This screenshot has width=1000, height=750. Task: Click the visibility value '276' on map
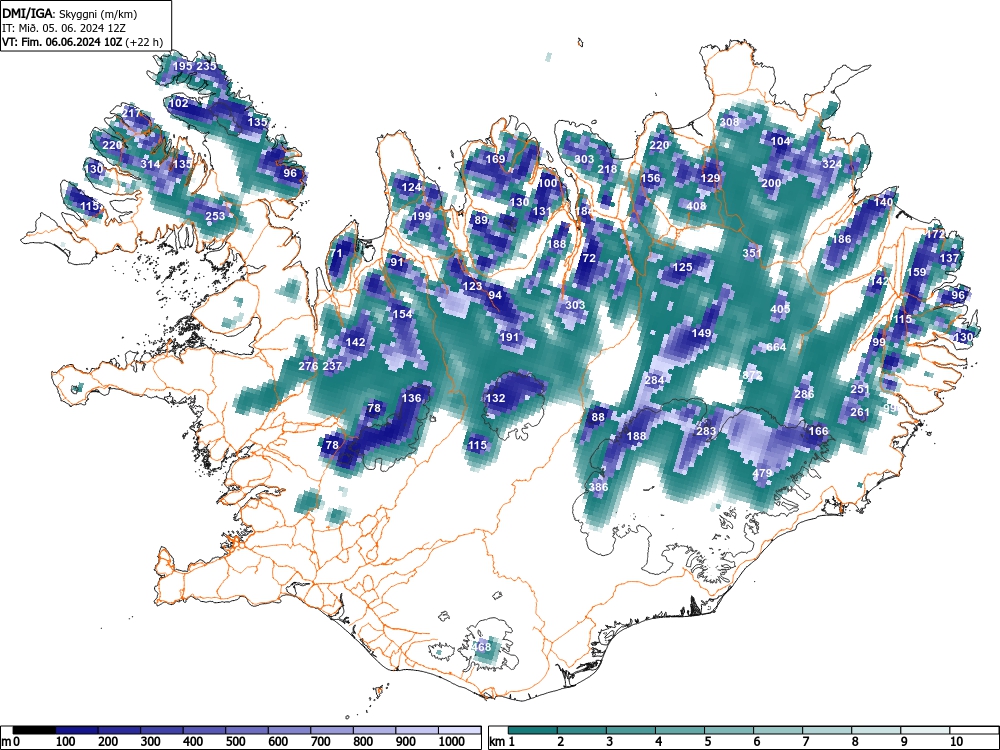point(308,366)
